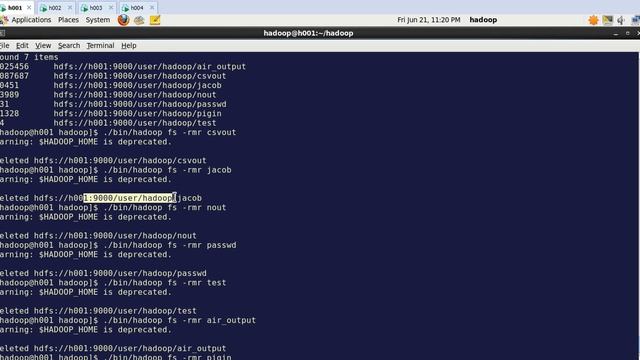
Task: Click the hadoop user name in the panel
Action: coord(483,20)
